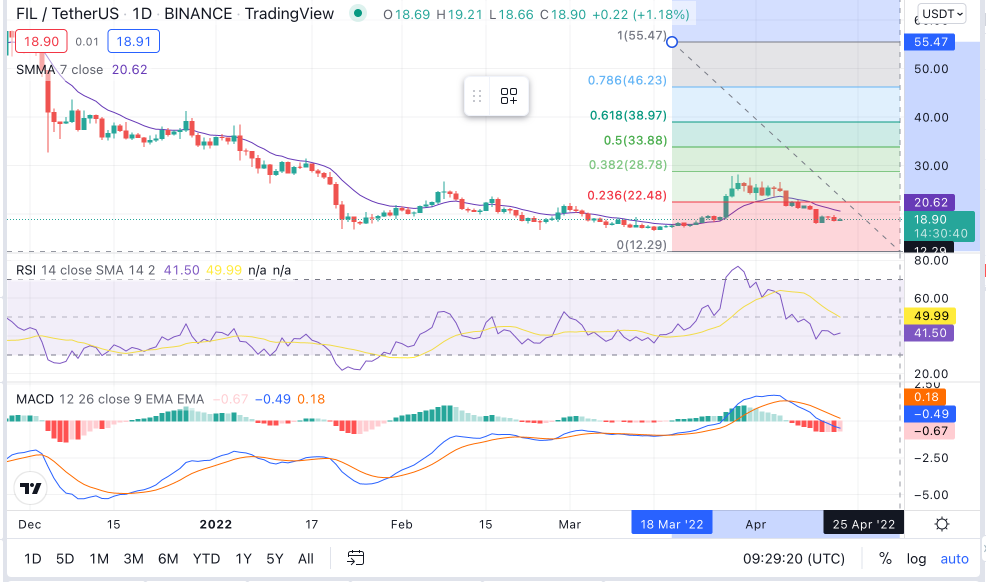Open the USDT currency dropdown
Image resolution: width=986 pixels, height=582 pixels.
(942, 14)
